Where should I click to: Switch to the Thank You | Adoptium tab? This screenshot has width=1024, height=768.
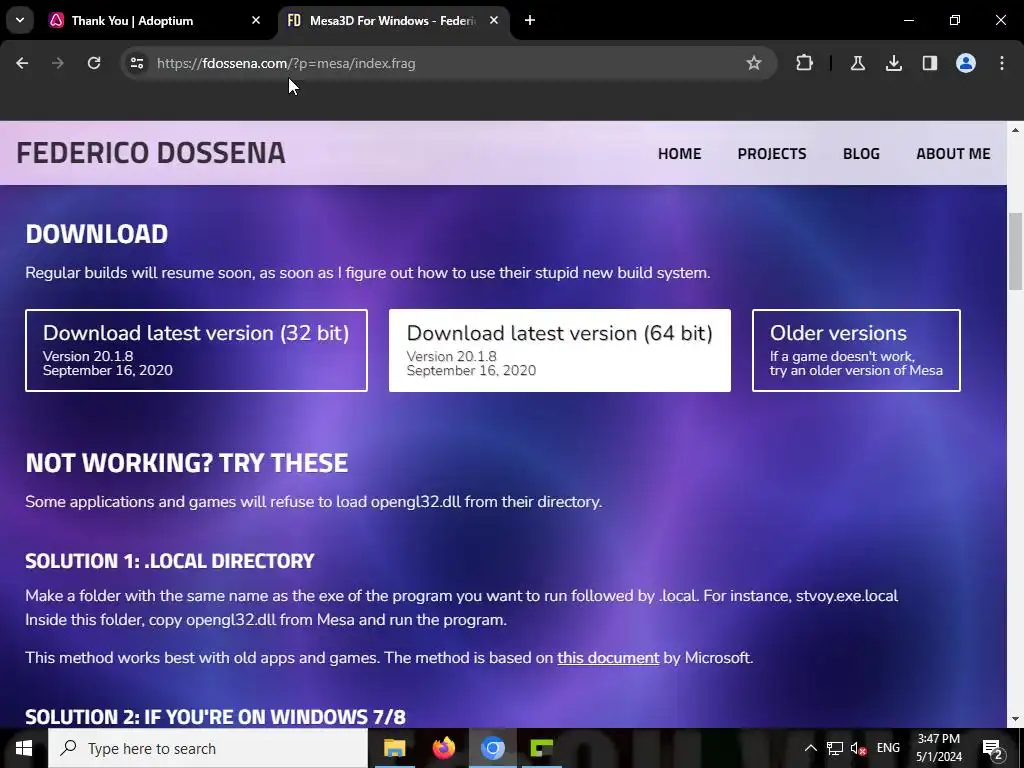click(155, 21)
